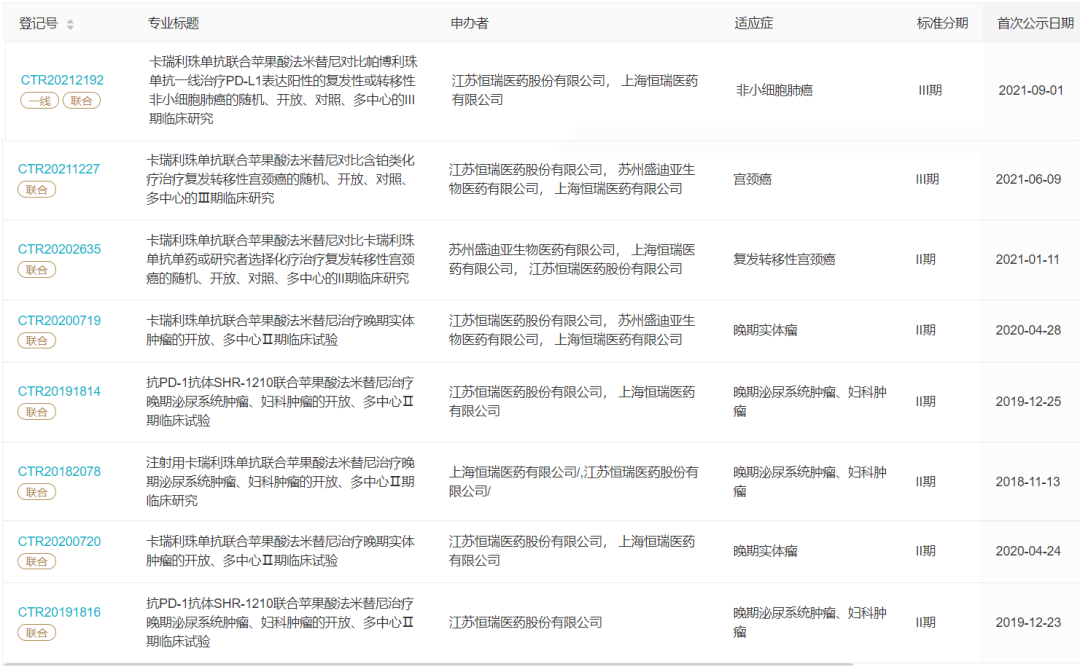This screenshot has width=1080, height=667.
Task: Click the 登记号 column header
Action: tap(39, 23)
